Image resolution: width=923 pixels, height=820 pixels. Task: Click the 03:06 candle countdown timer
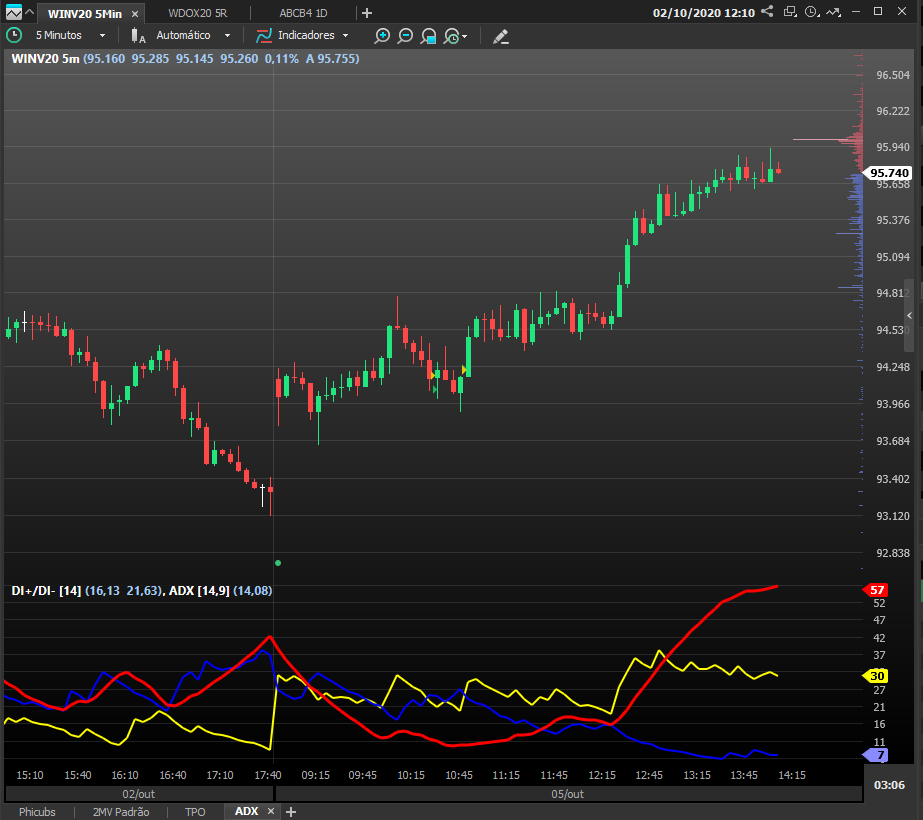coord(889,785)
